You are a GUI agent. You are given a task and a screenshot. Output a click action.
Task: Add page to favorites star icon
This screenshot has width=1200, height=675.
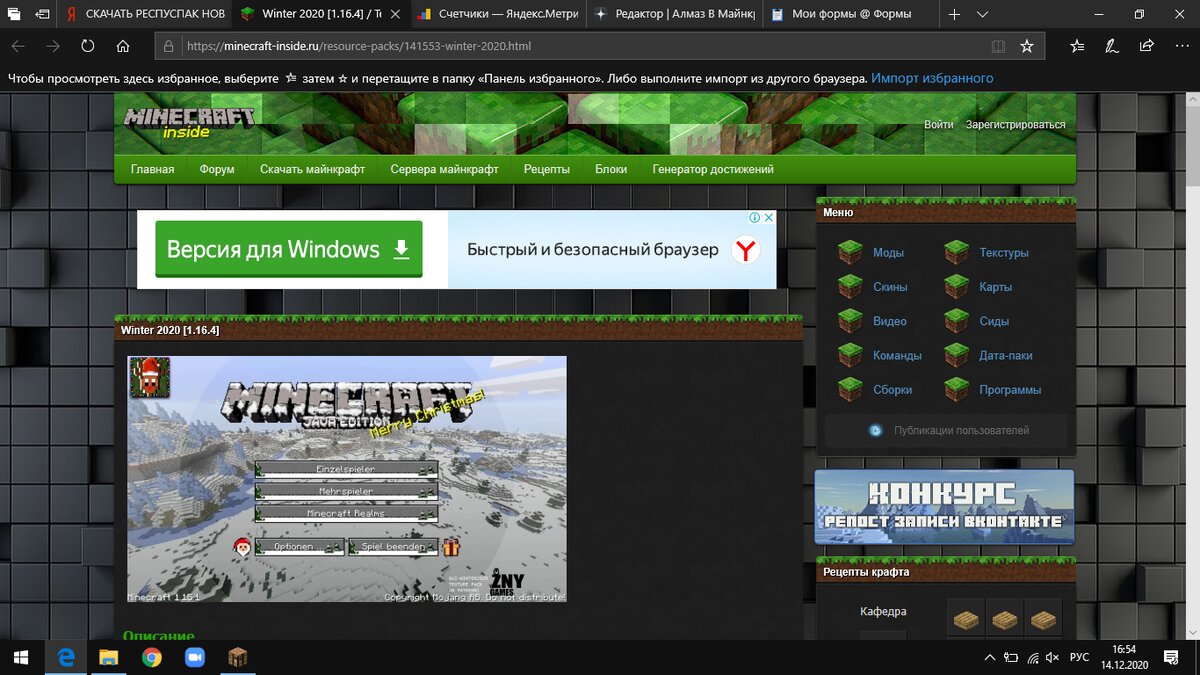(1026, 46)
